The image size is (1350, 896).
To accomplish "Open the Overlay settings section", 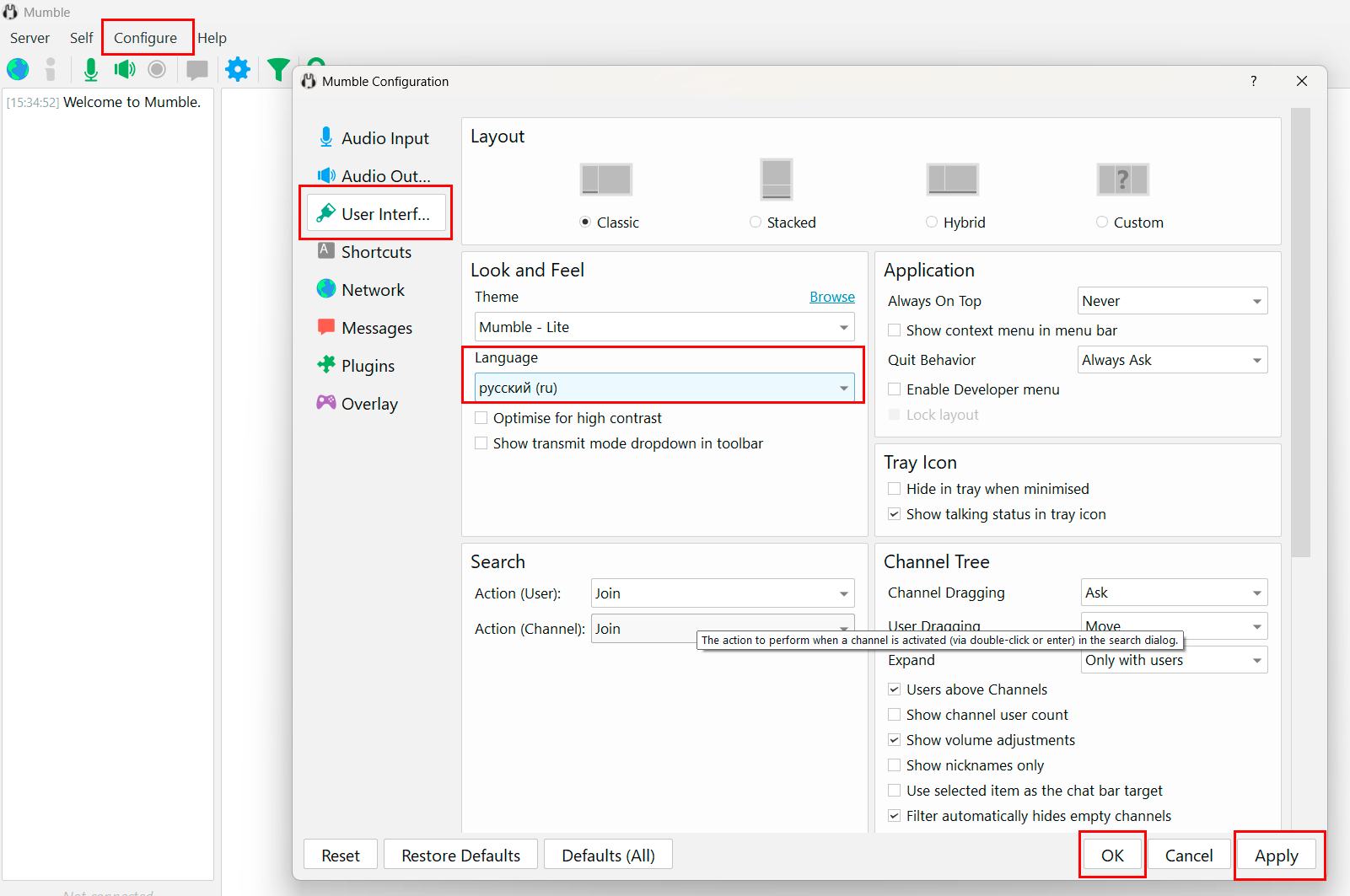I will click(x=369, y=404).
